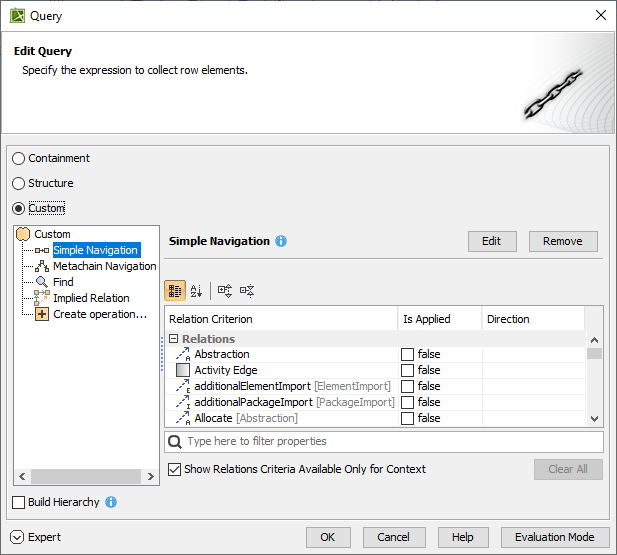
Task: Click the Remove button
Action: [x=563, y=241]
